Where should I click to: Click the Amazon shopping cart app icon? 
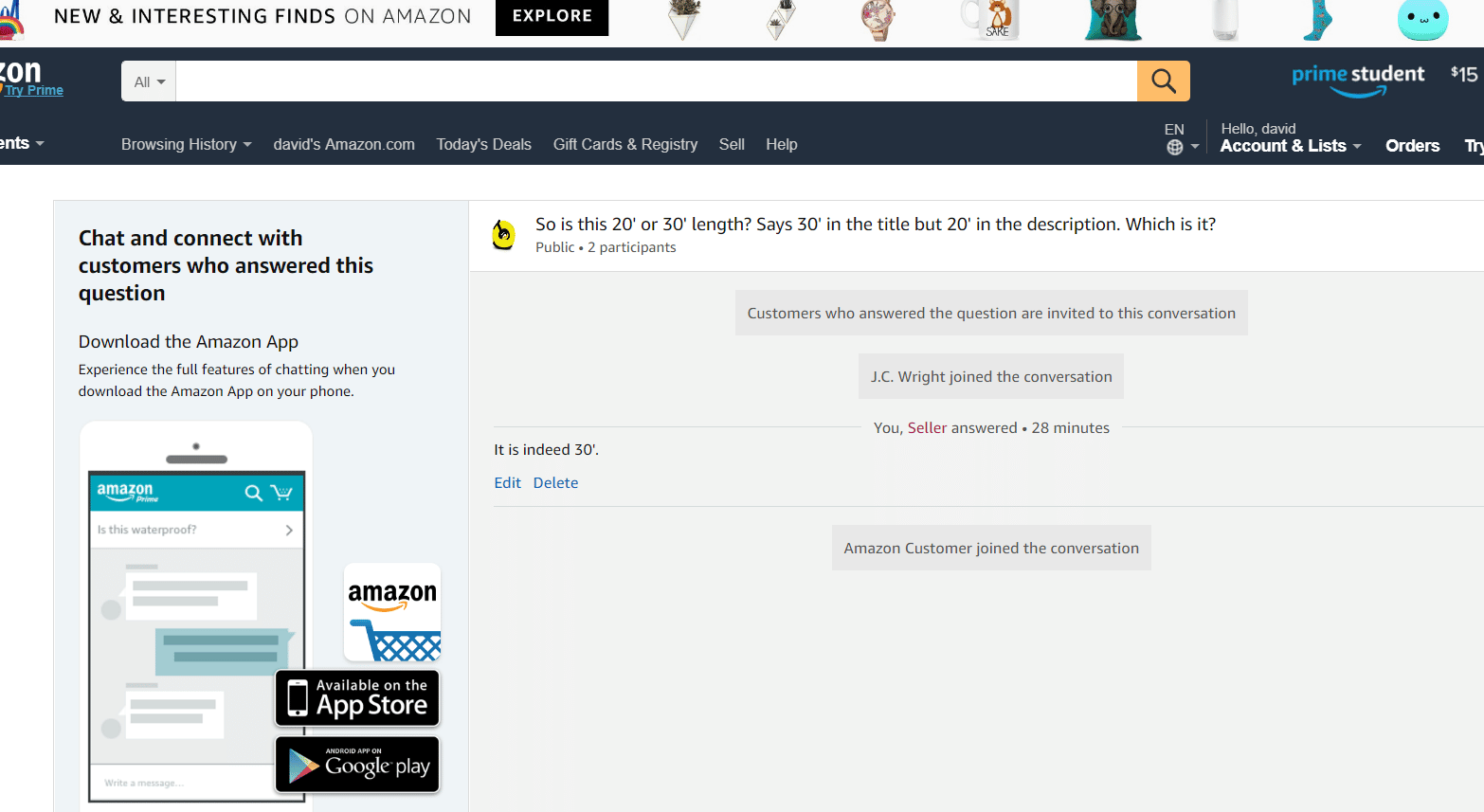point(392,613)
